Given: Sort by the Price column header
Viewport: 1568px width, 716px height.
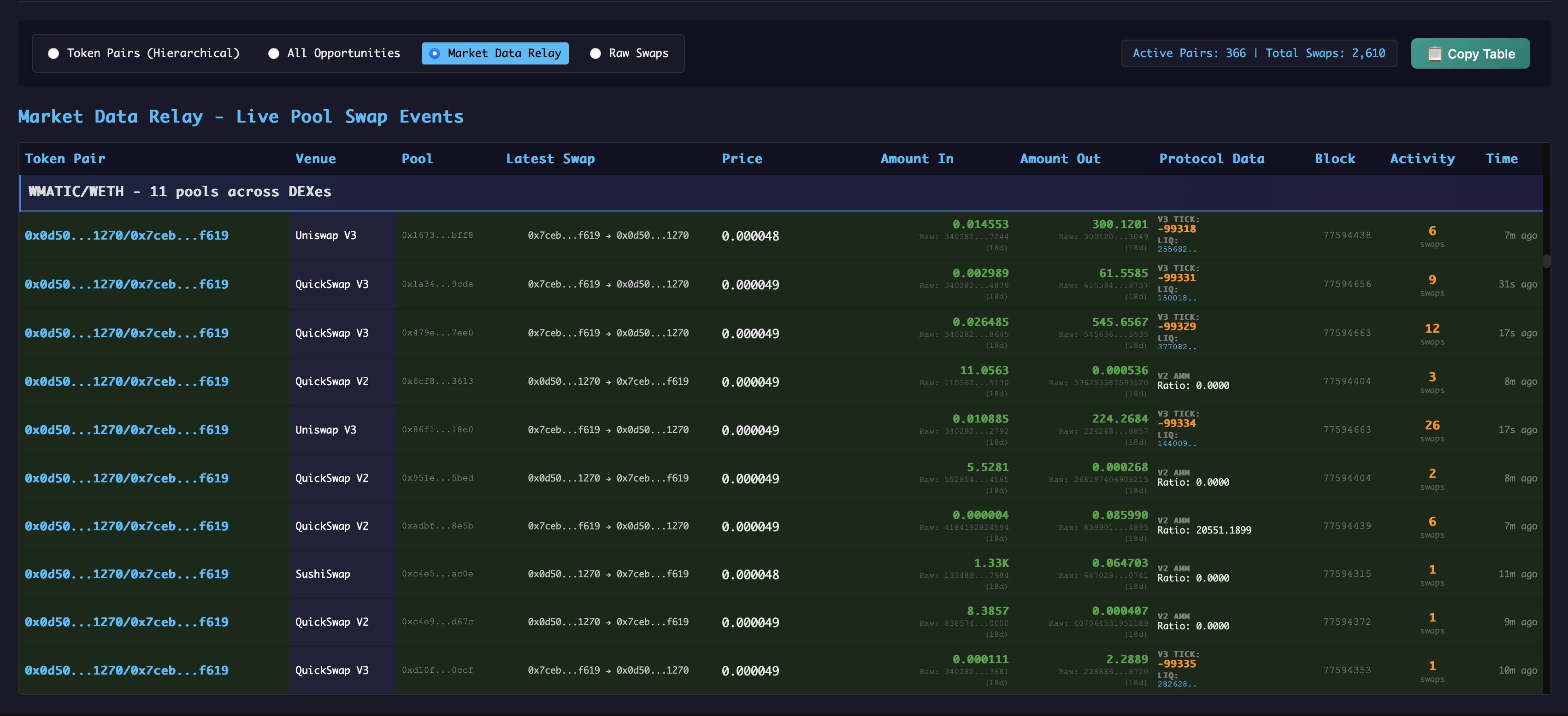Looking at the screenshot, I should pos(742,159).
